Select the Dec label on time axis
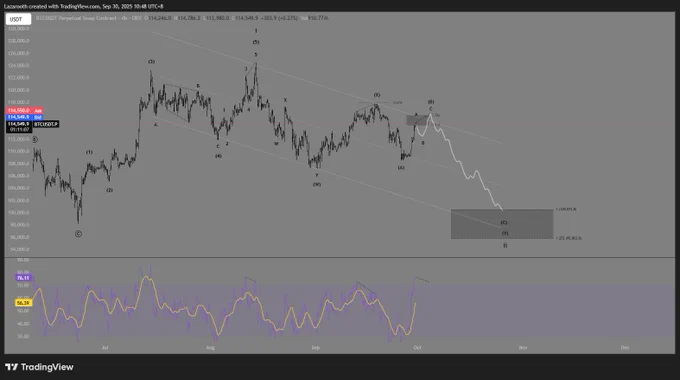This screenshot has width=680, height=380. pyautogui.click(x=625, y=348)
